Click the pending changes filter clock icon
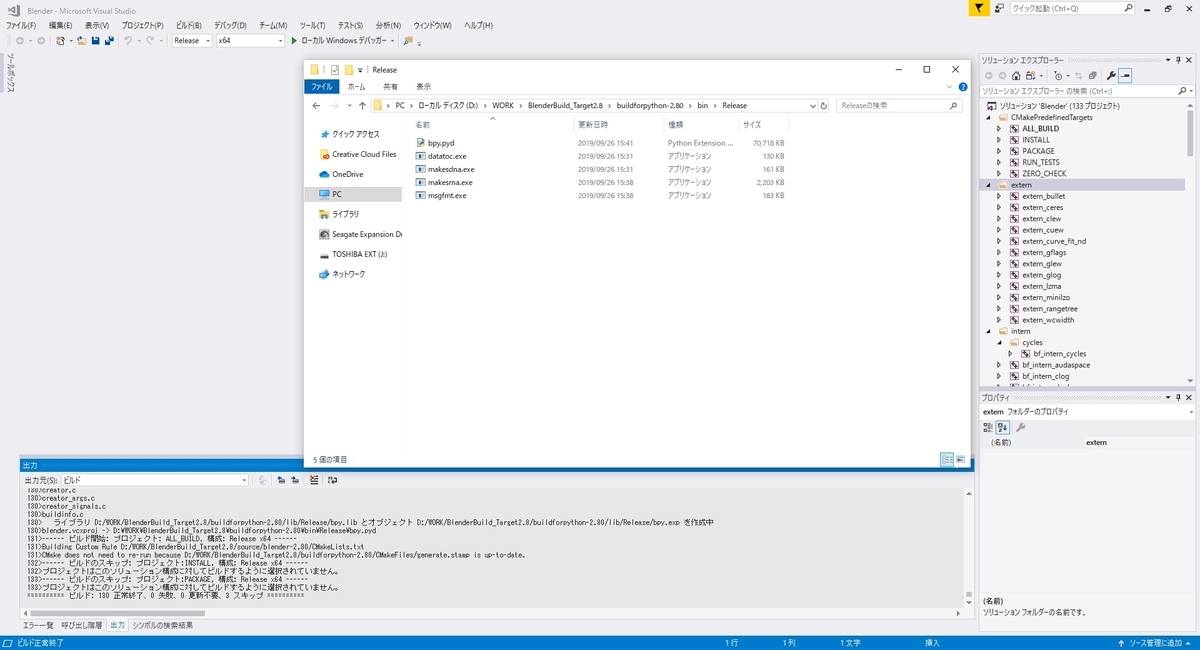 tap(1058, 75)
